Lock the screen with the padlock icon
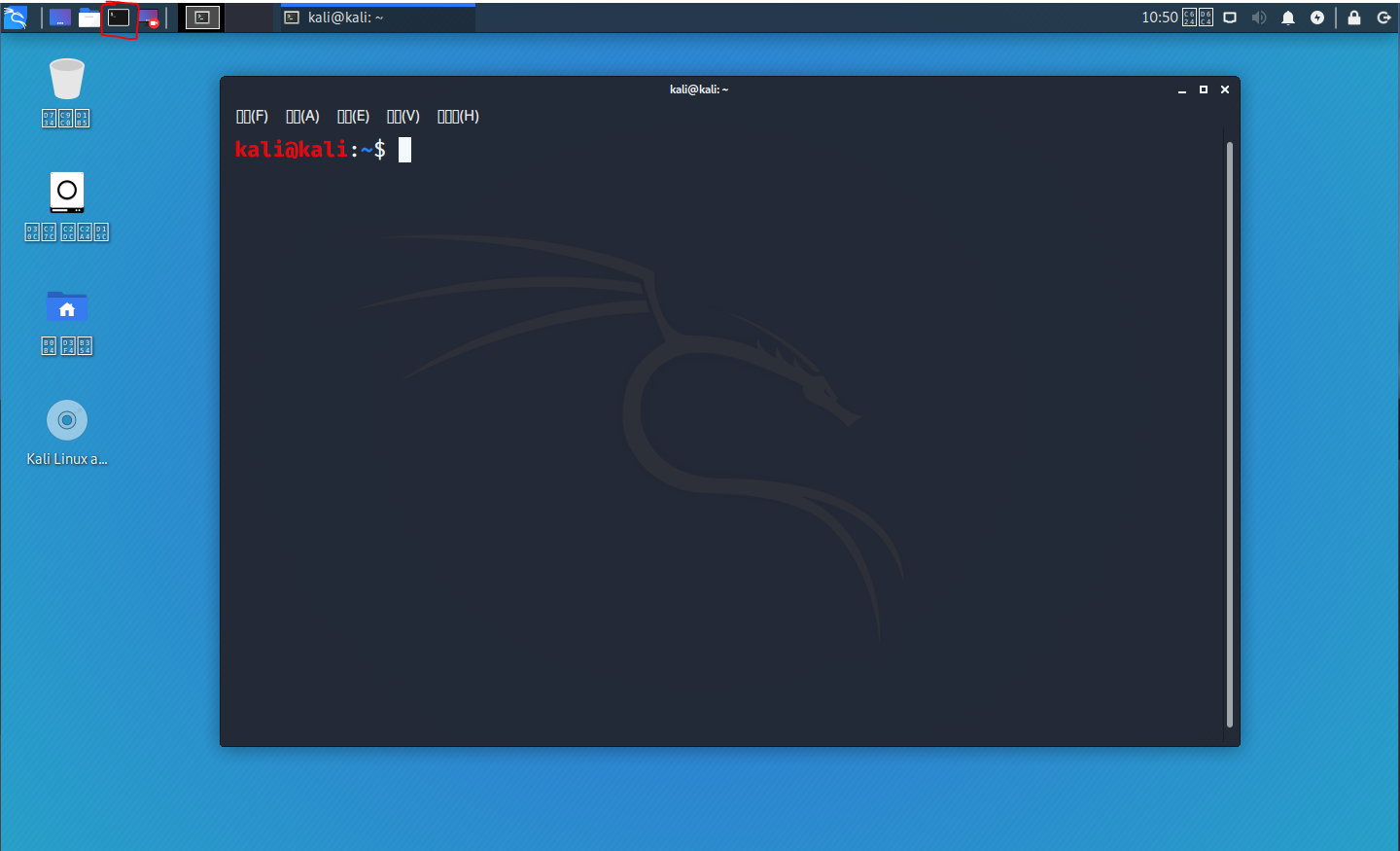The image size is (1400, 851). click(x=1354, y=18)
